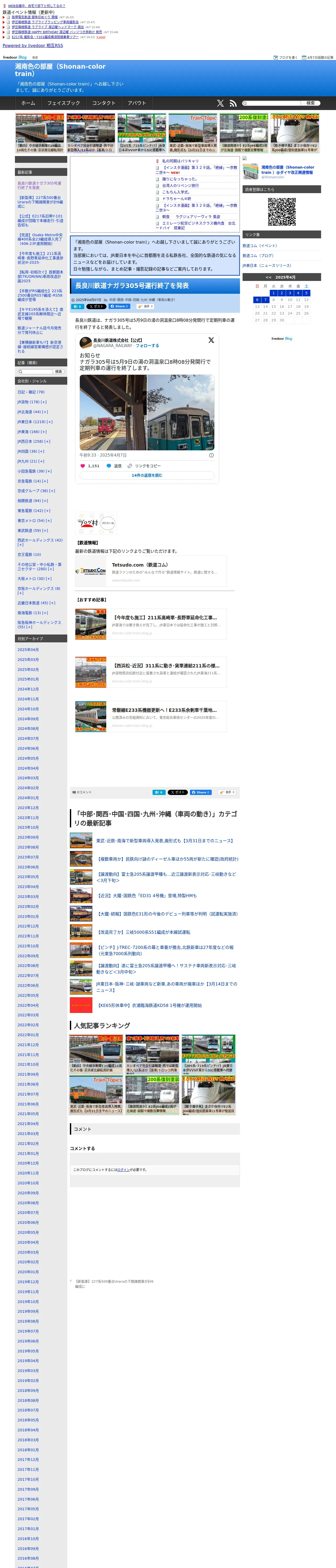
Task: Click the header search input field
Action: (x=271, y=103)
